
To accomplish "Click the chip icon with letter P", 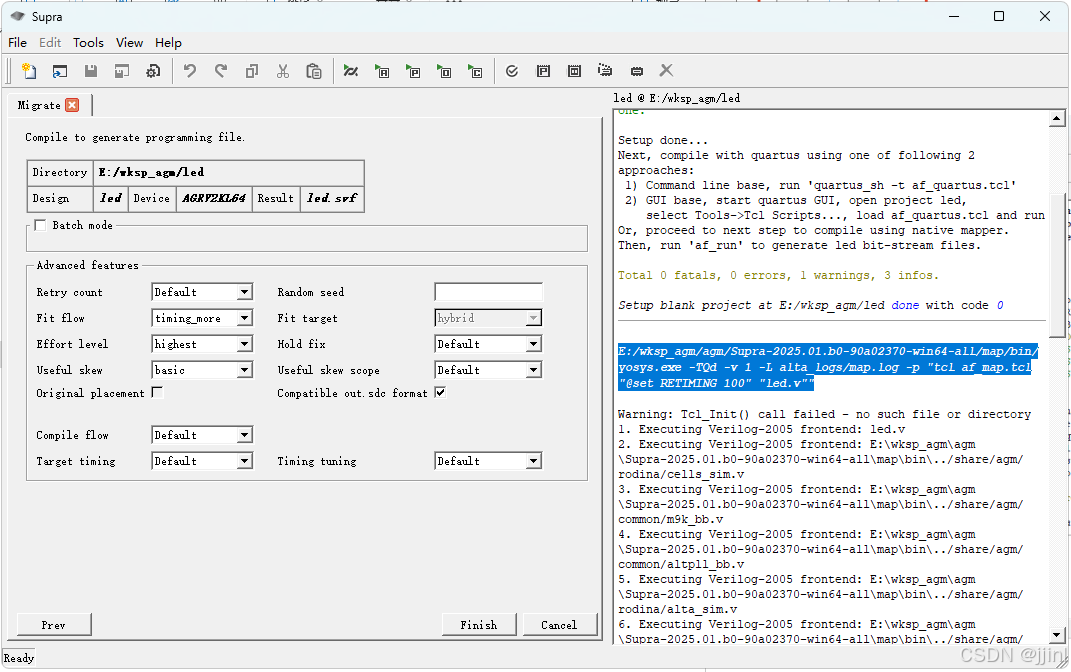I will pos(543,70).
